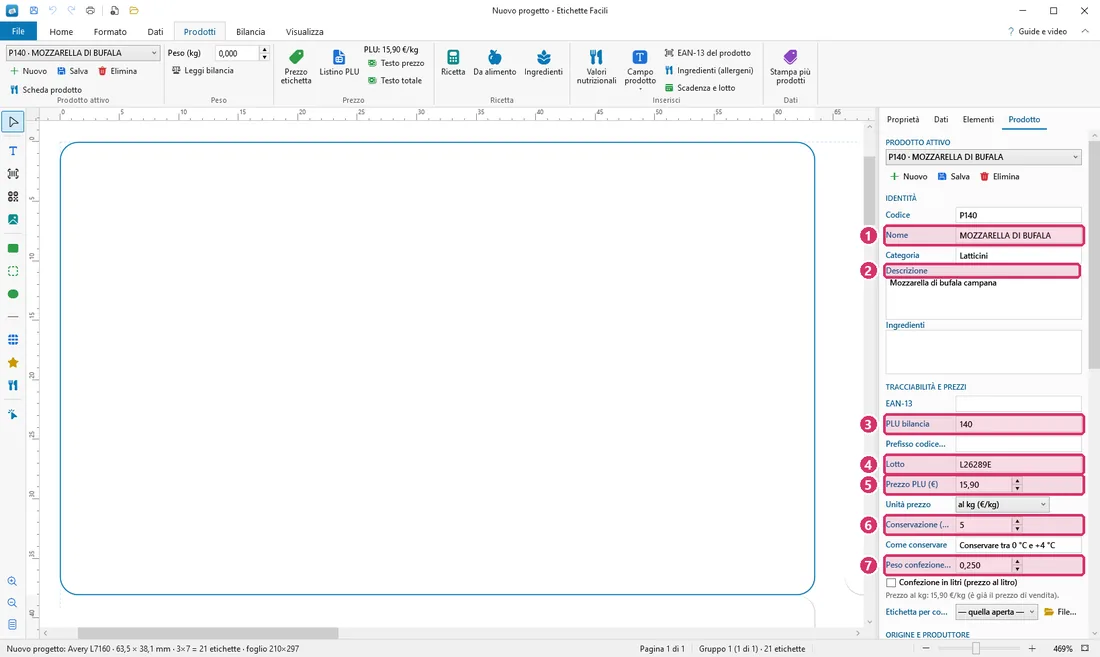Pick the Text tool in left toolbar
Screen dimensions: 1100x657
pyautogui.click(x=13, y=151)
